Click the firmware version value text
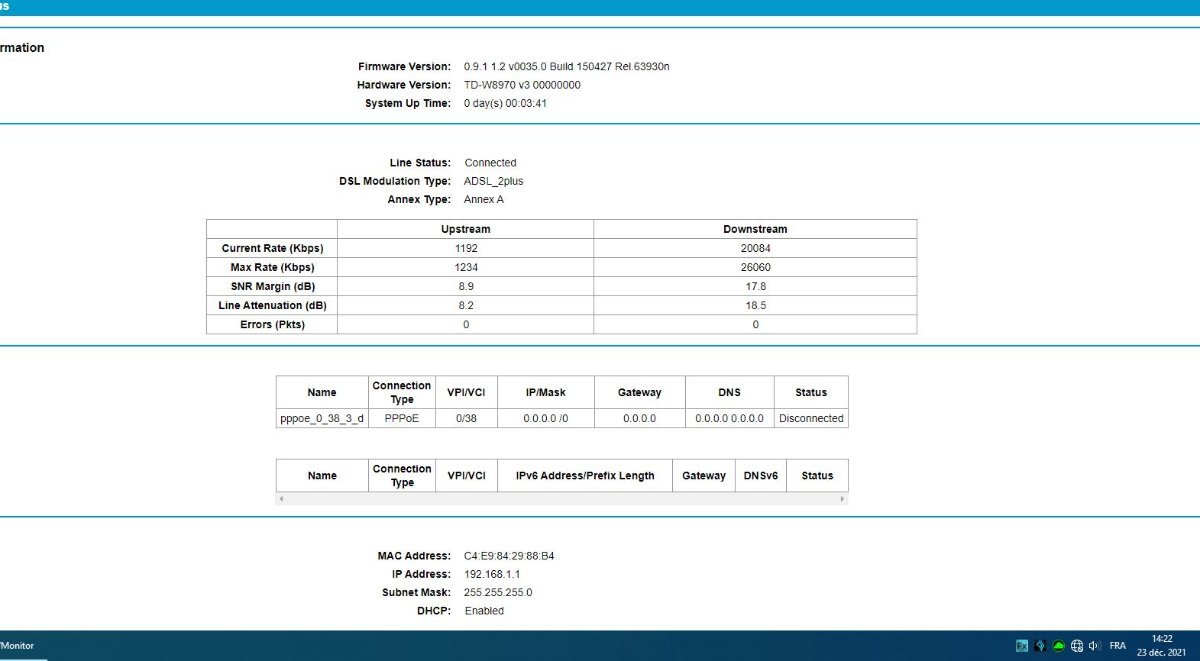This screenshot has width=1200, height=661. tap(566, 67)
